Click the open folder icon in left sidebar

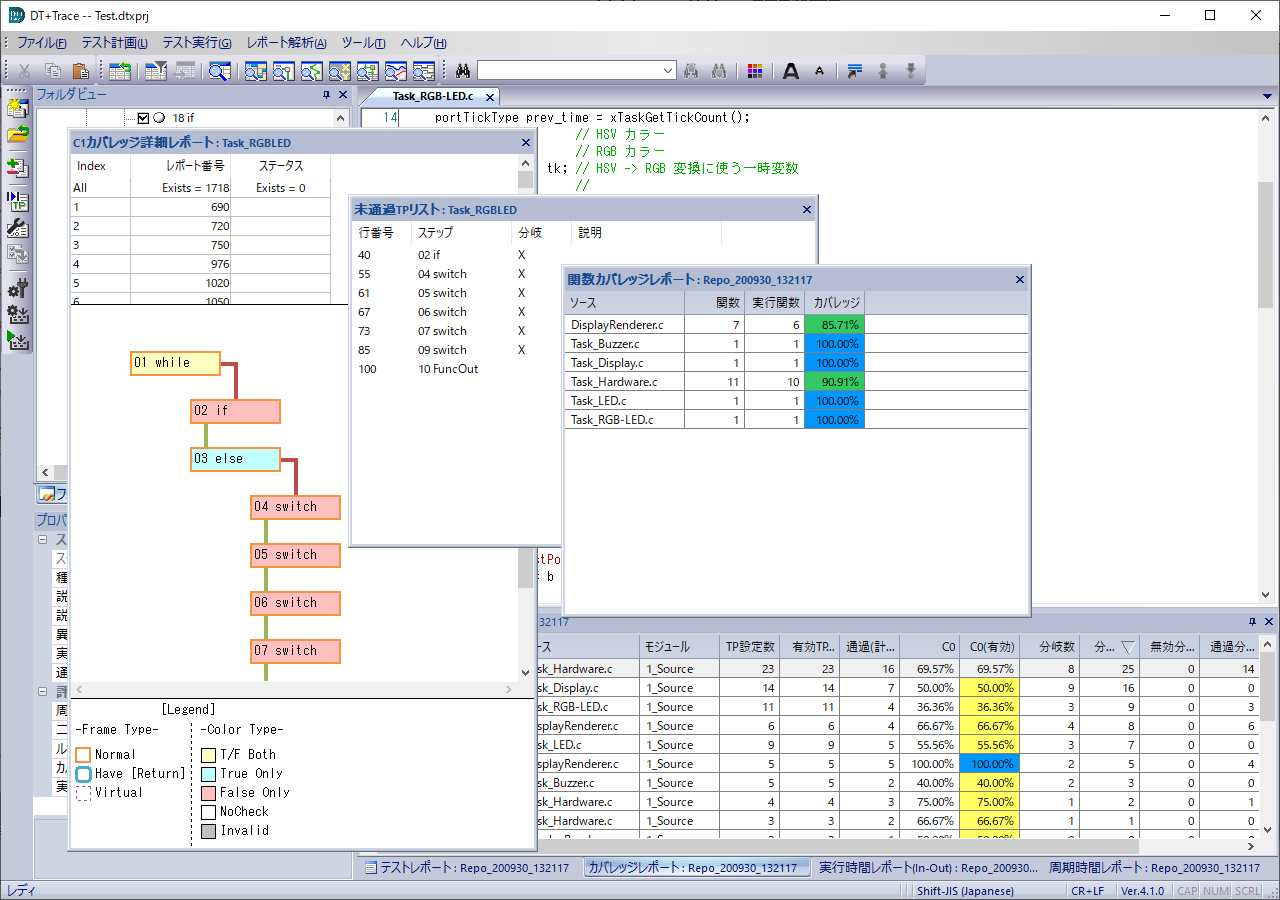click(x=18, y=134)
